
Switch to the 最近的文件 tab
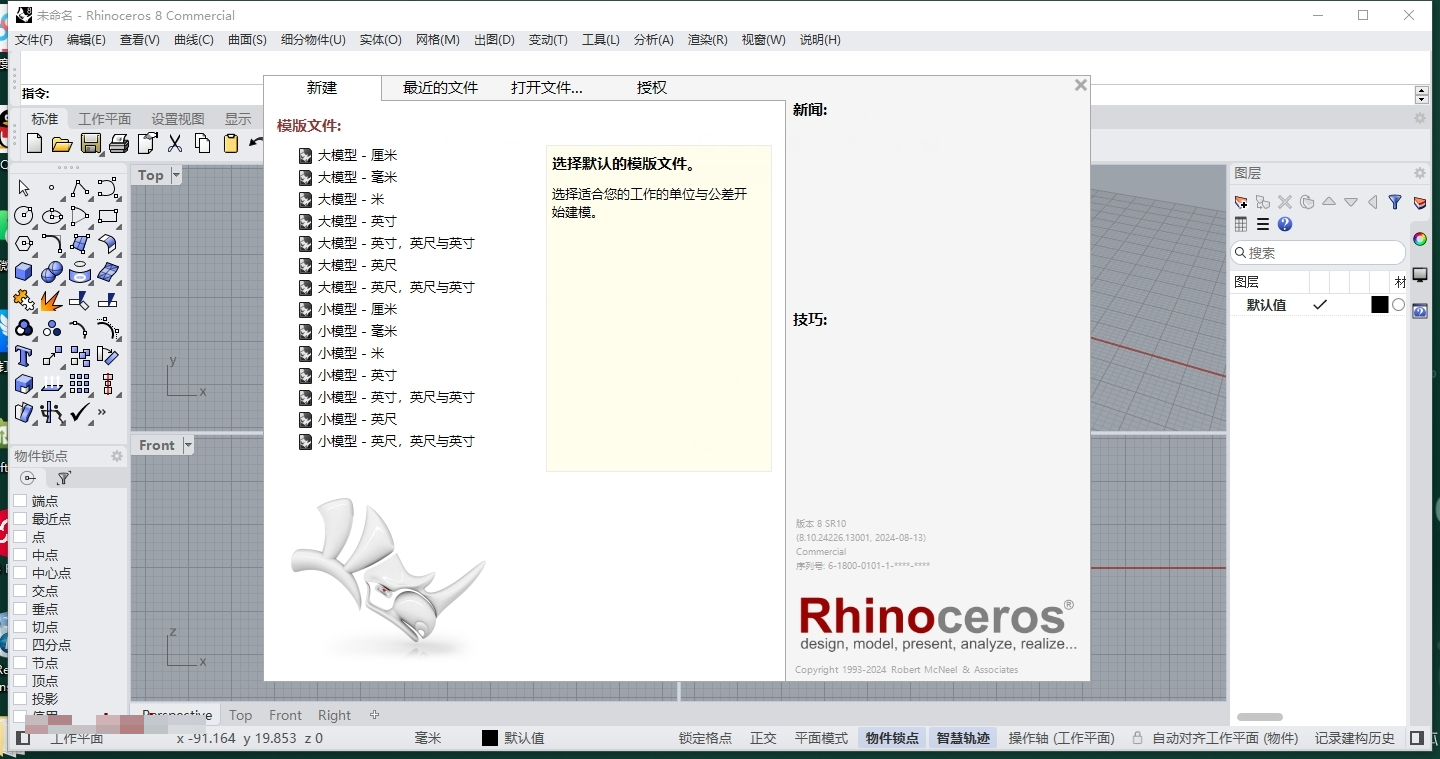tap(440, 88)
